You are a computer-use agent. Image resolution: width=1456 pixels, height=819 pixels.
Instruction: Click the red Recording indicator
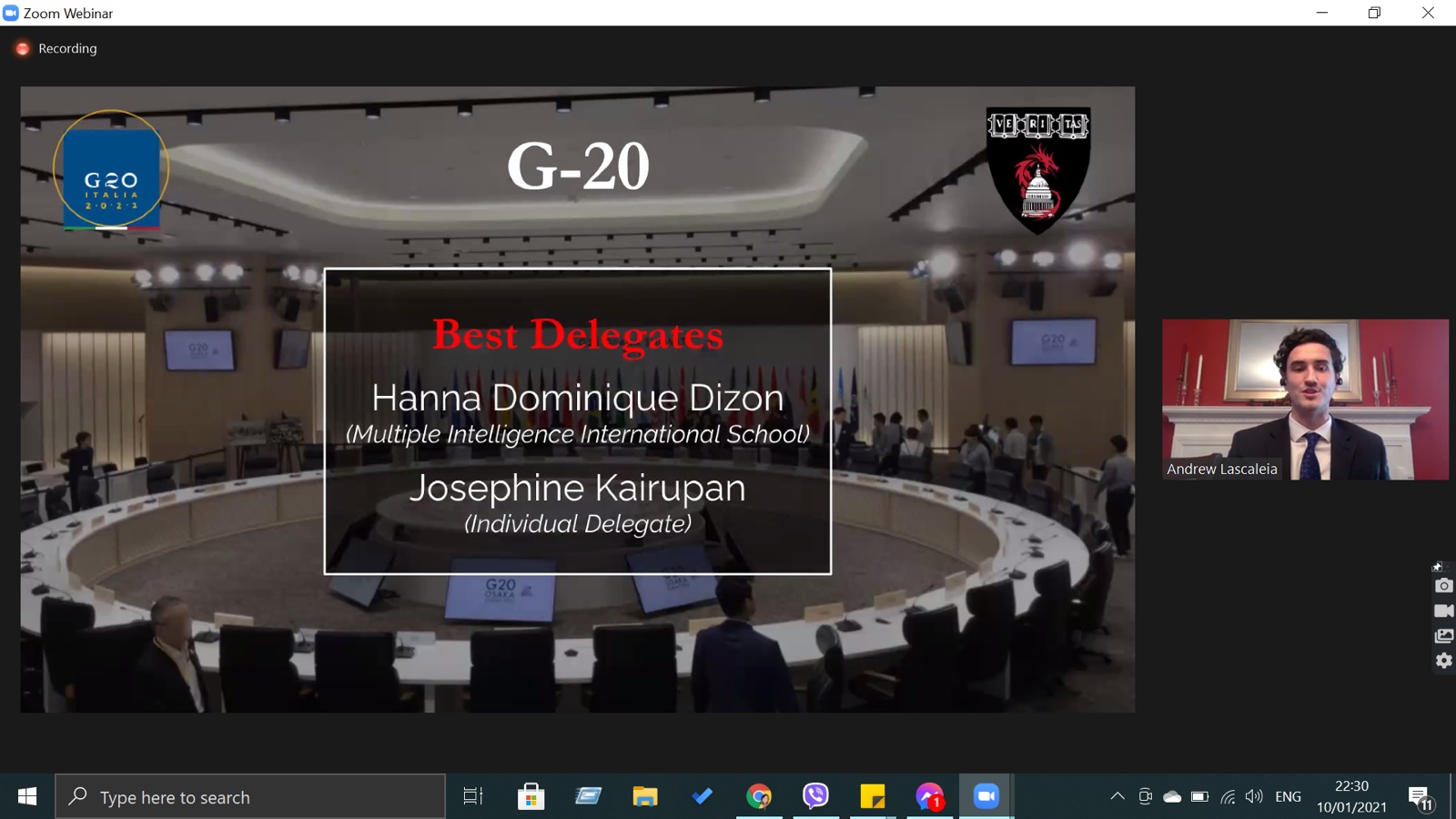pyautogui.click(x=23, y=49)
